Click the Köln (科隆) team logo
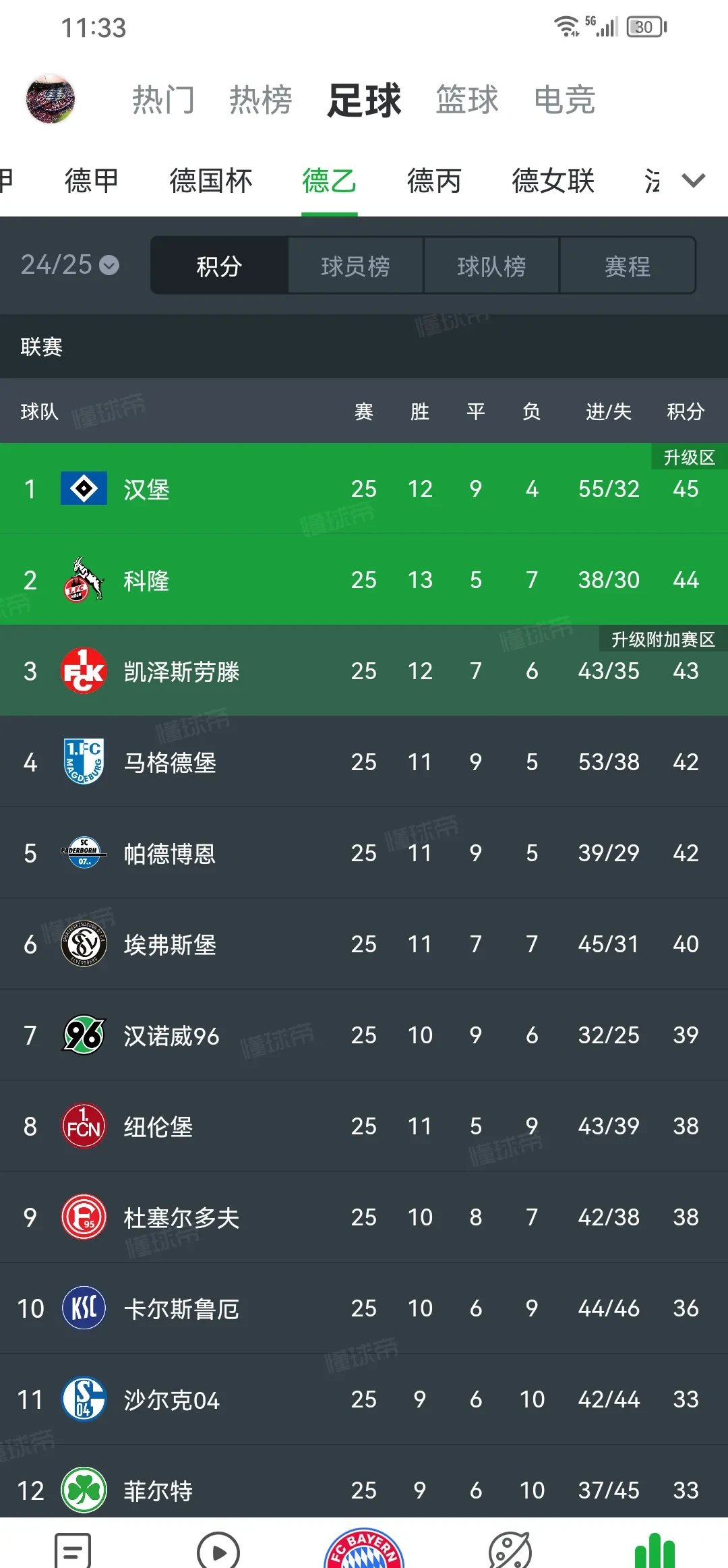This screenshot has width=728, height=1568. click(82, 581)
